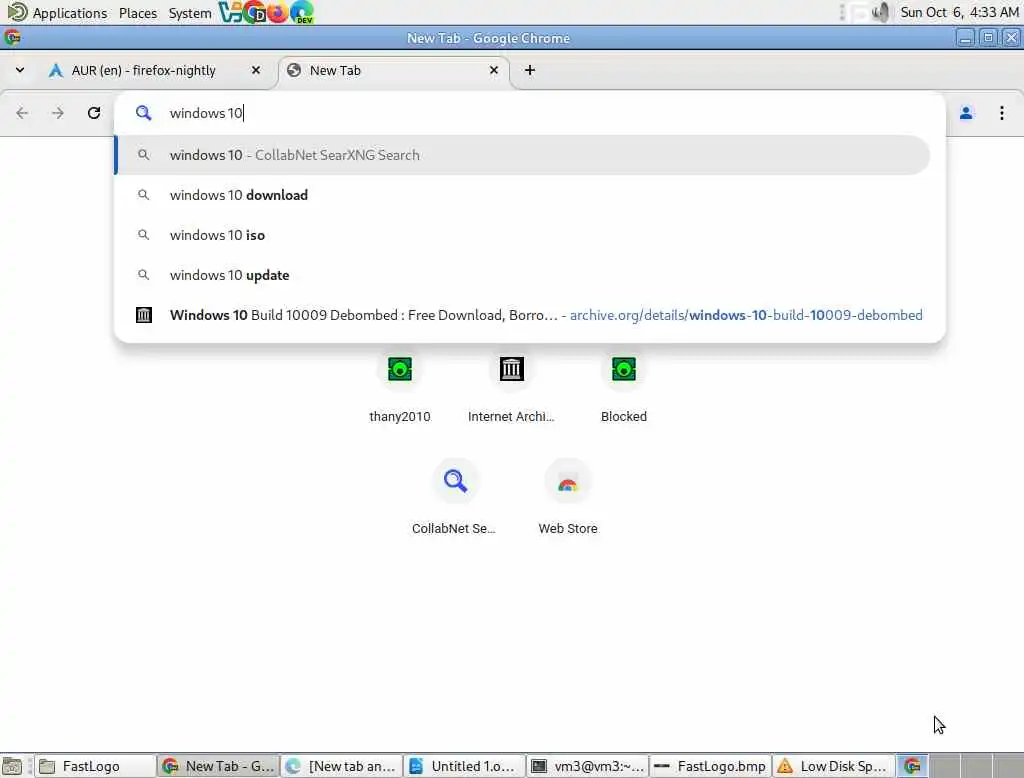The height and width of the screenshot is (778, 1024).
Task: Close the AUR firefox-nightly tab
Action: pos(256,70)
